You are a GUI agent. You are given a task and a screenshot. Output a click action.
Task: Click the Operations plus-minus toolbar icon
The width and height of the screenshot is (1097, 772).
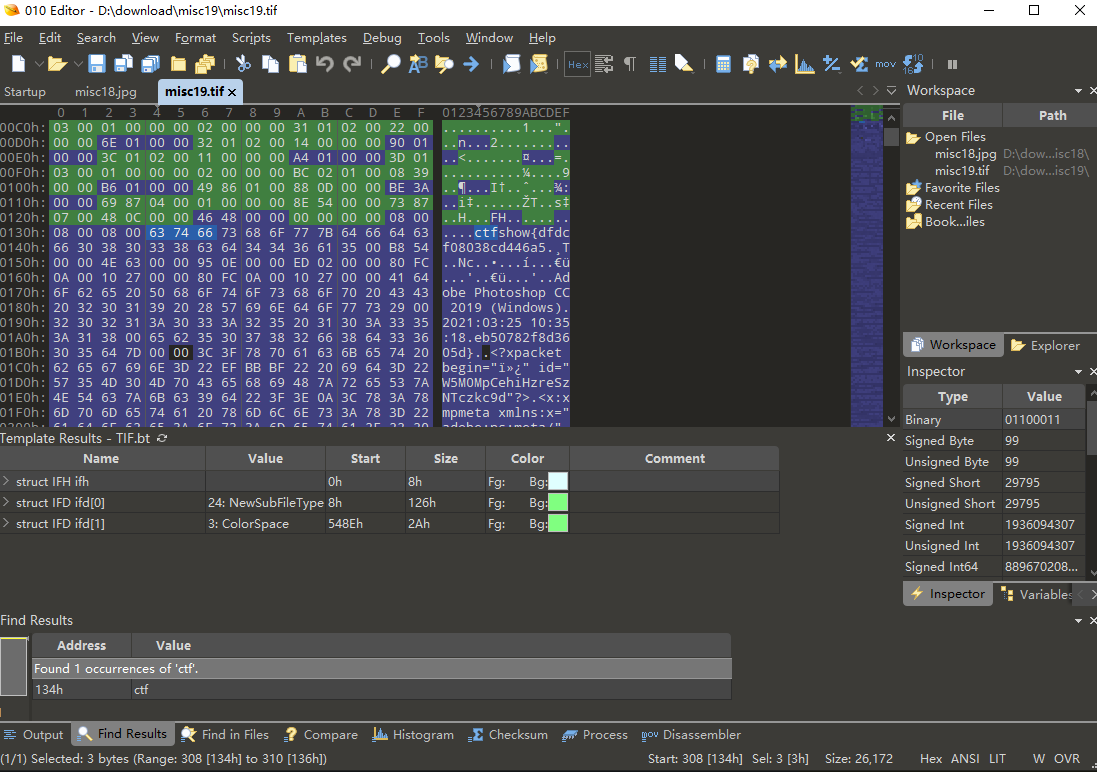tap(831, 64)
